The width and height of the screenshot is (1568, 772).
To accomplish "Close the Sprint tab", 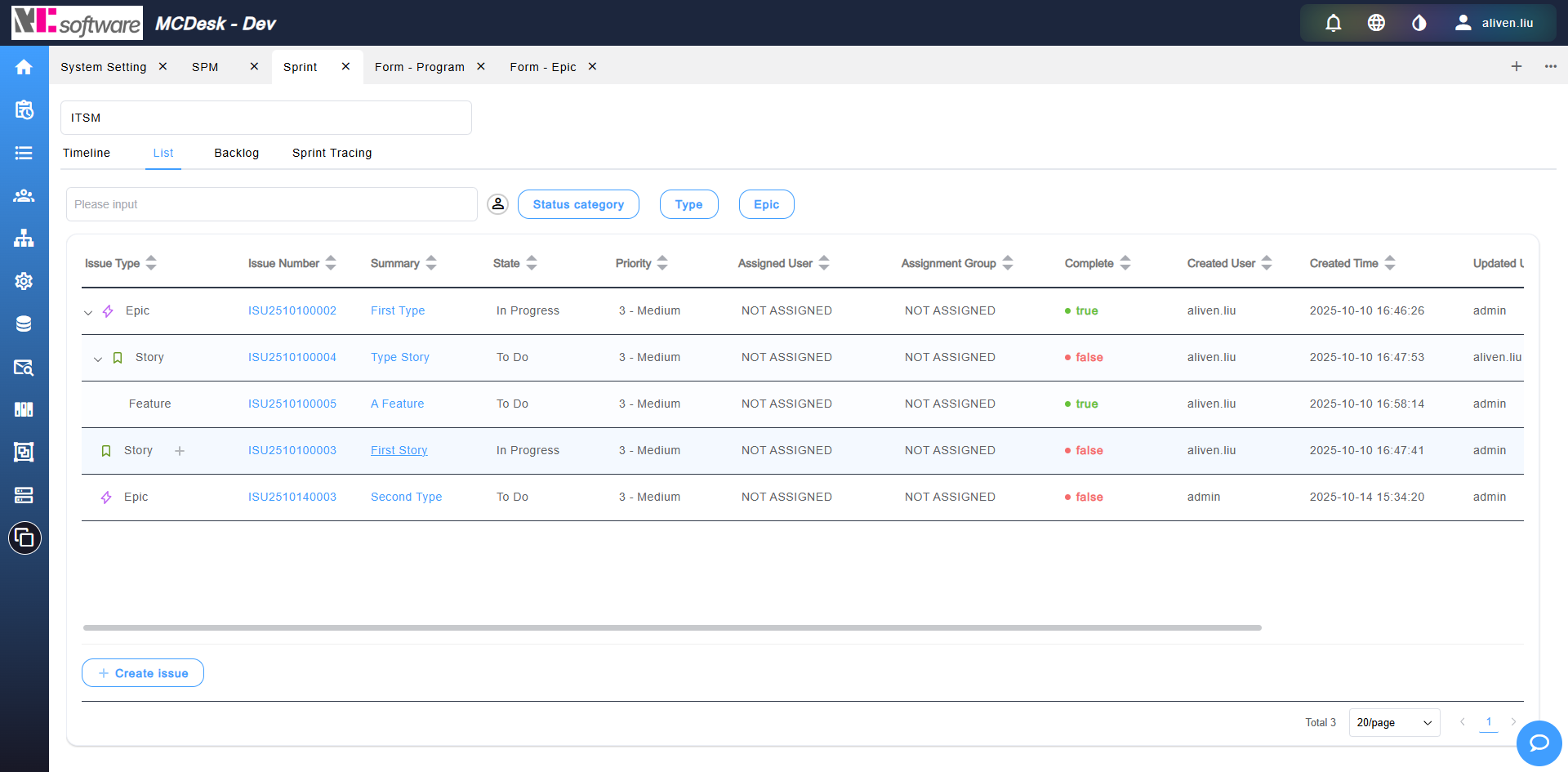I will [x=345, y=66].
